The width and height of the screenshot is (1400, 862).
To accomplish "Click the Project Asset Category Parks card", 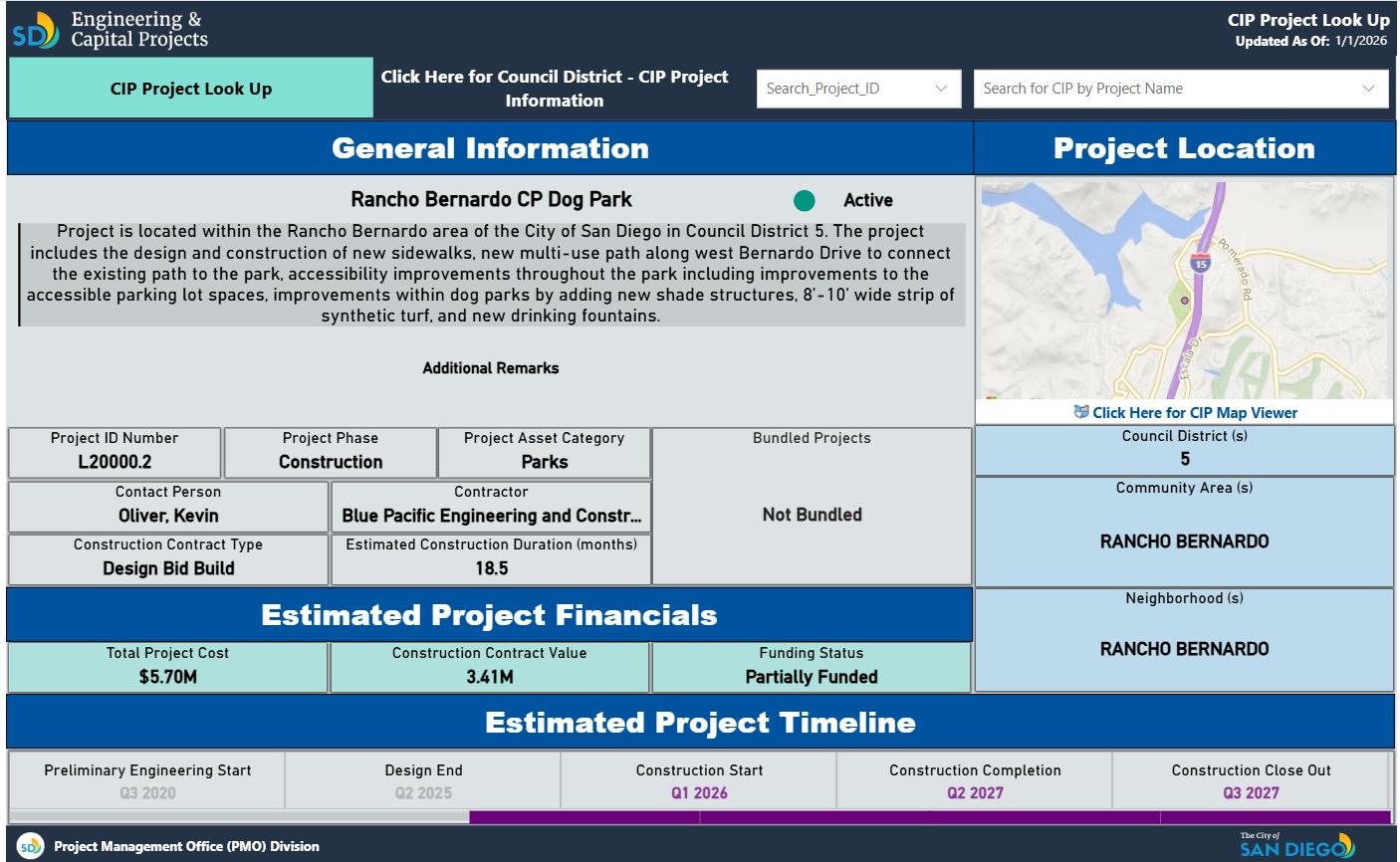I will coord(545,453).
